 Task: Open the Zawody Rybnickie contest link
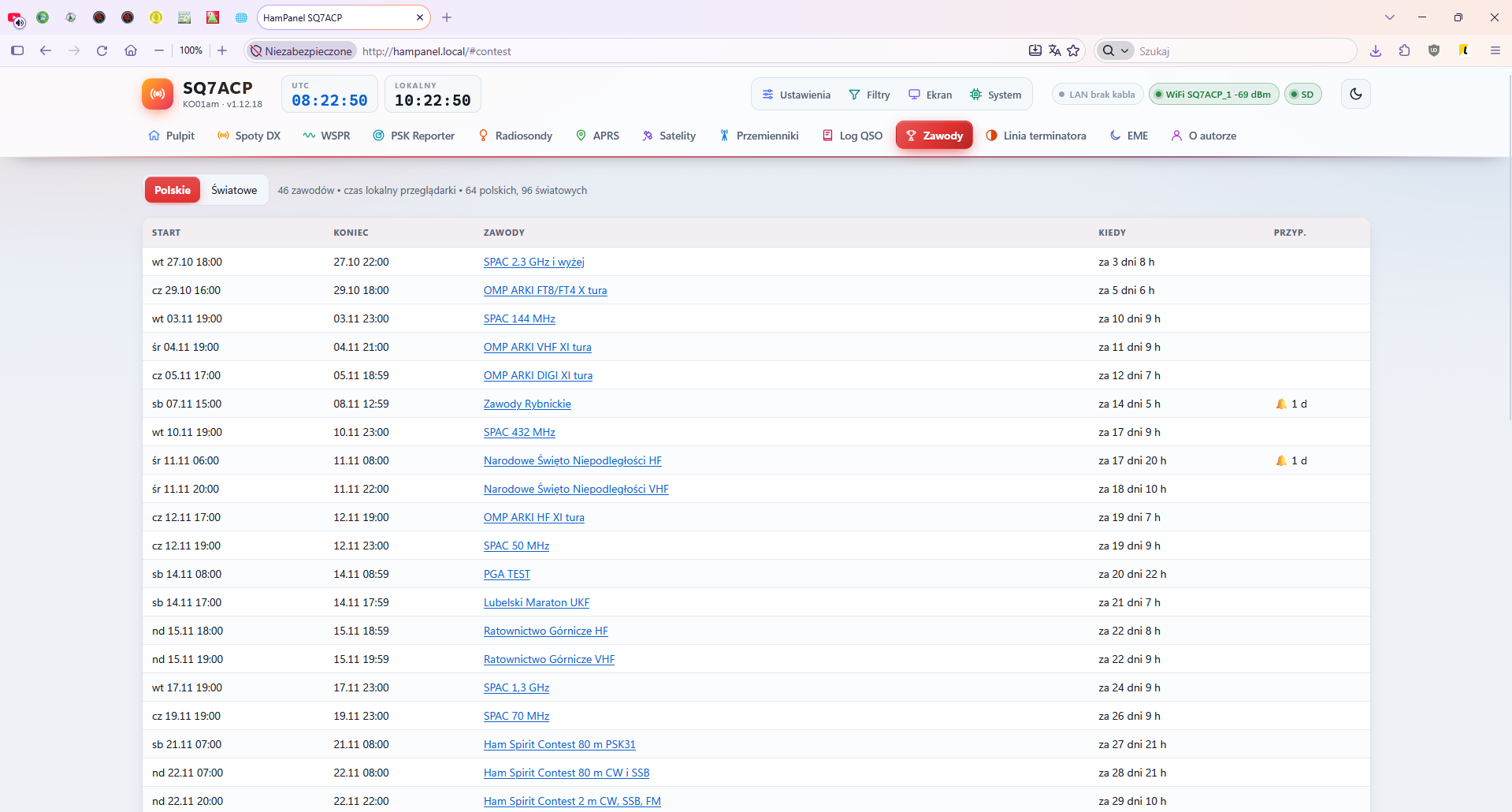(x=527, y=404)
